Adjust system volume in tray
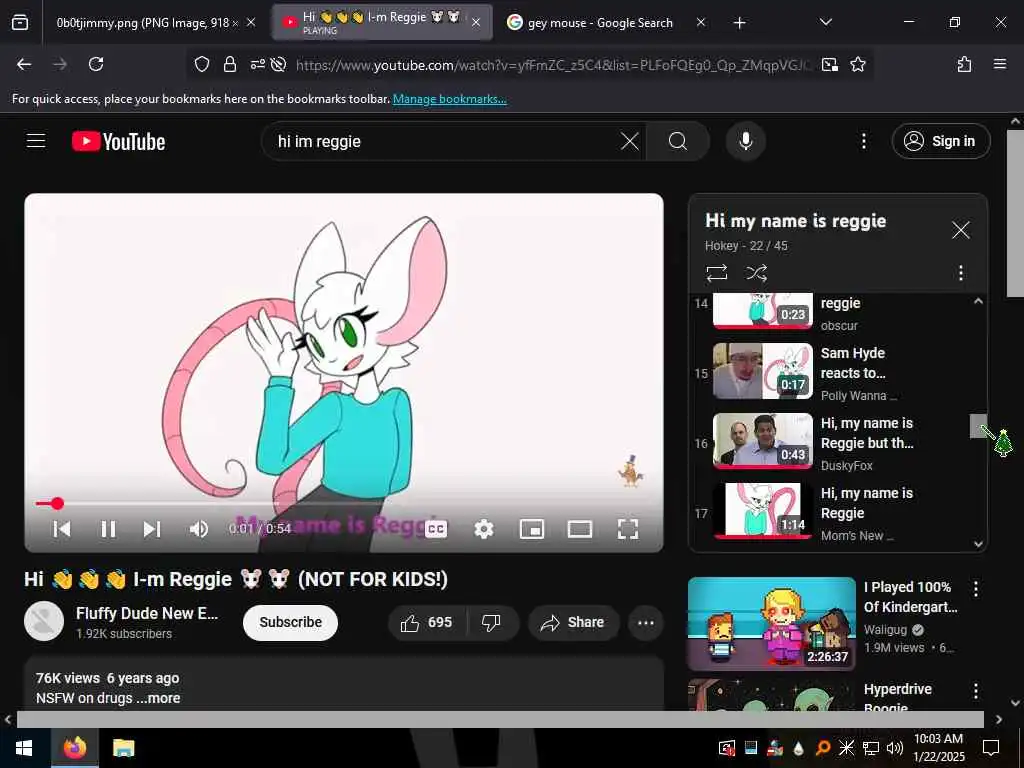This screenshot has width=1024, height=768. (x=894, y=748)
